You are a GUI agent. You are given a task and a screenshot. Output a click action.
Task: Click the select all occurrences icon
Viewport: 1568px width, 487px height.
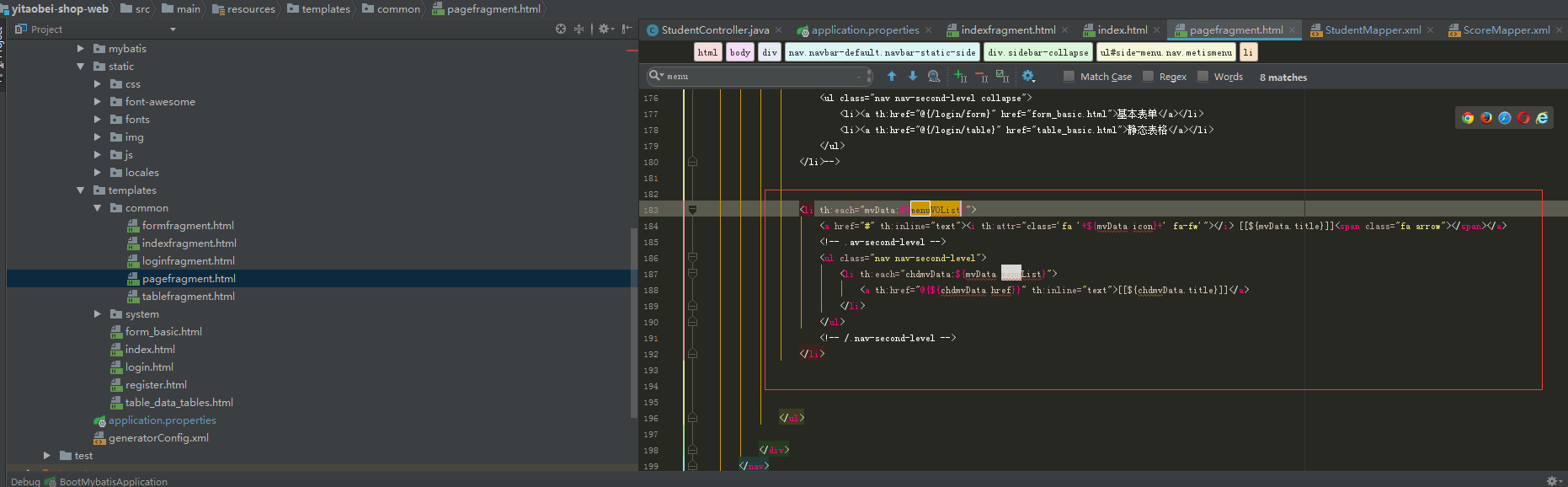click(x=1002, y=77)
